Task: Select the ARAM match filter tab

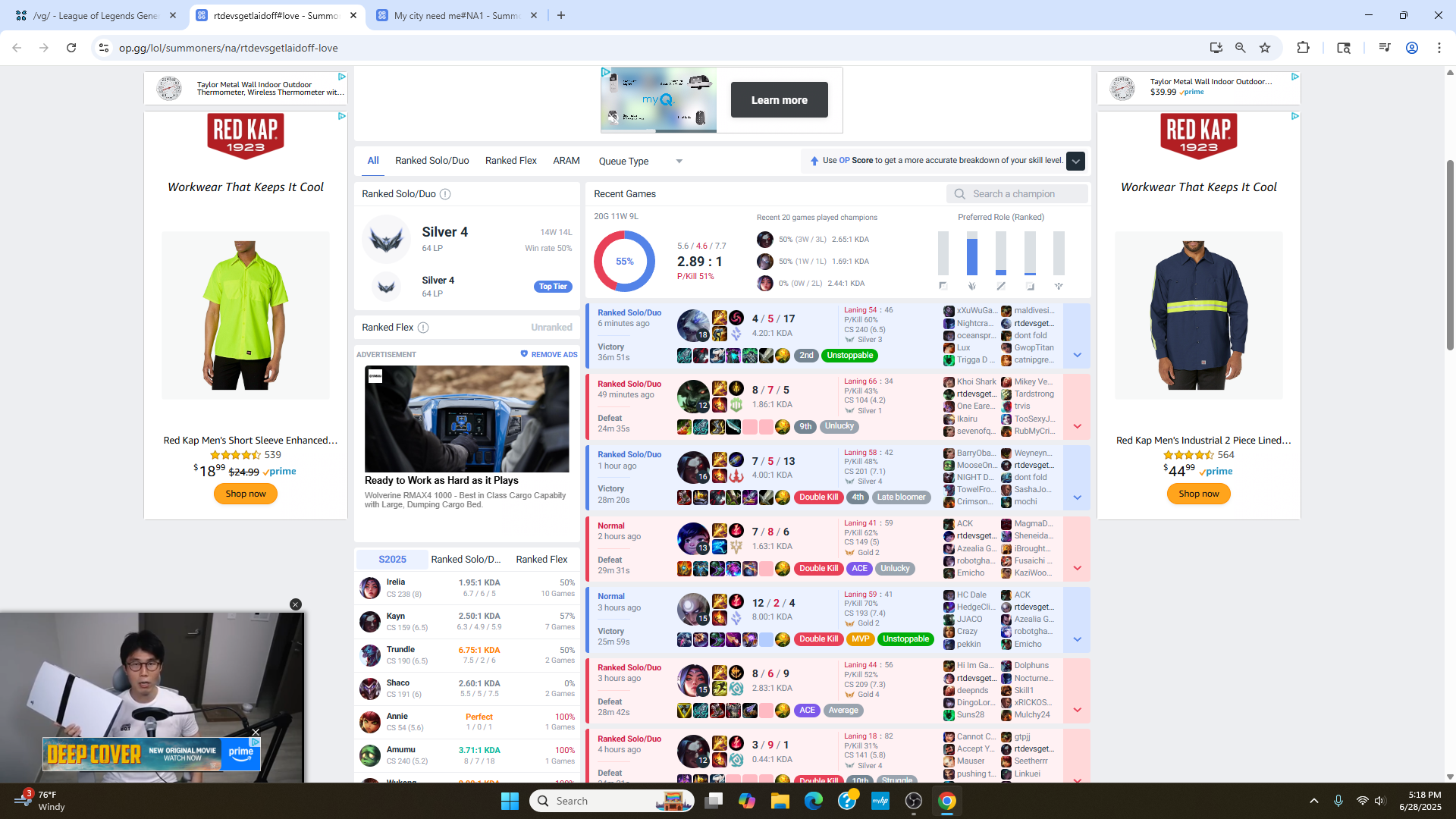Action: pyautogui.click(x=566, y=161)
